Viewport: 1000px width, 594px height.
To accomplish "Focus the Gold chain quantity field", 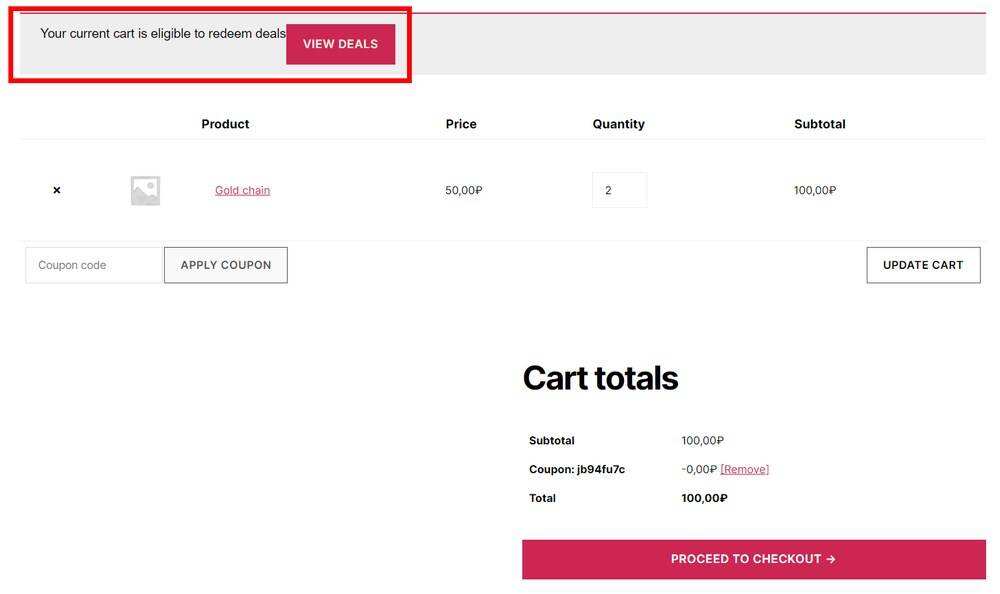I will tap(619, 190).
